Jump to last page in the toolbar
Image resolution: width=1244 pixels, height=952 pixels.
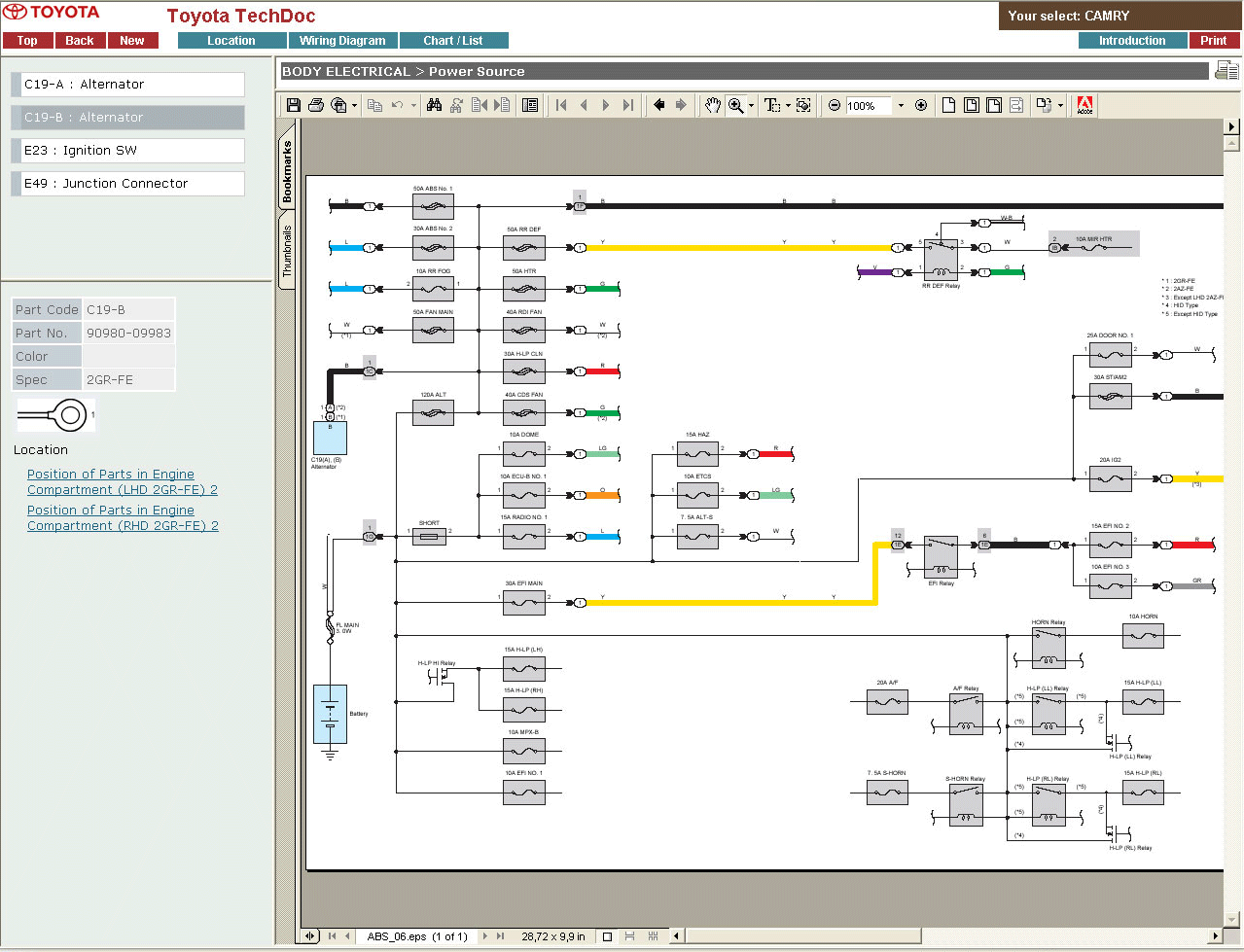(x=628, y=105)
